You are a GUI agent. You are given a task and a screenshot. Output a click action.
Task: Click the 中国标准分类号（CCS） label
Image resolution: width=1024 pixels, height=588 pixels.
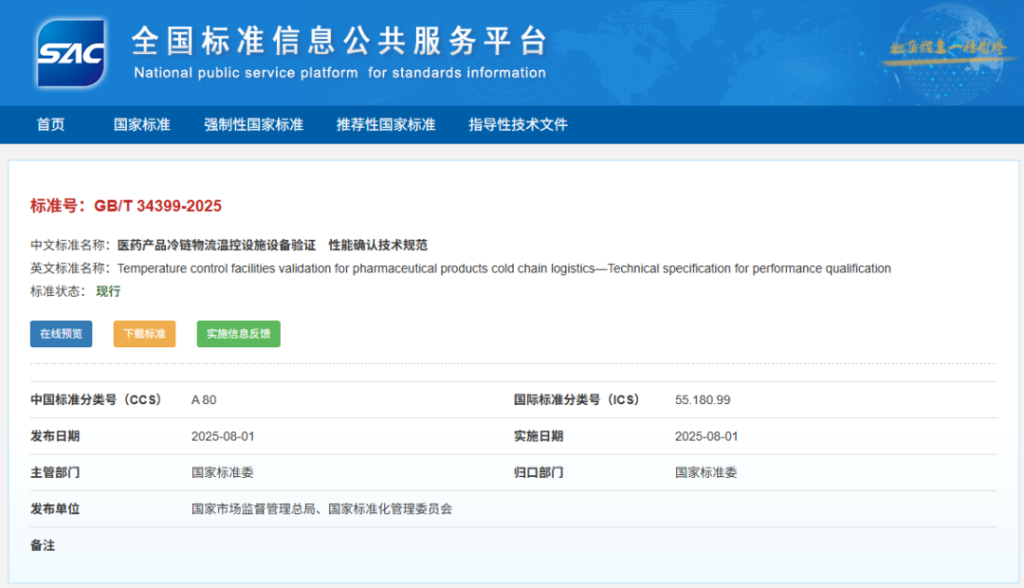(x=95, y=400)
